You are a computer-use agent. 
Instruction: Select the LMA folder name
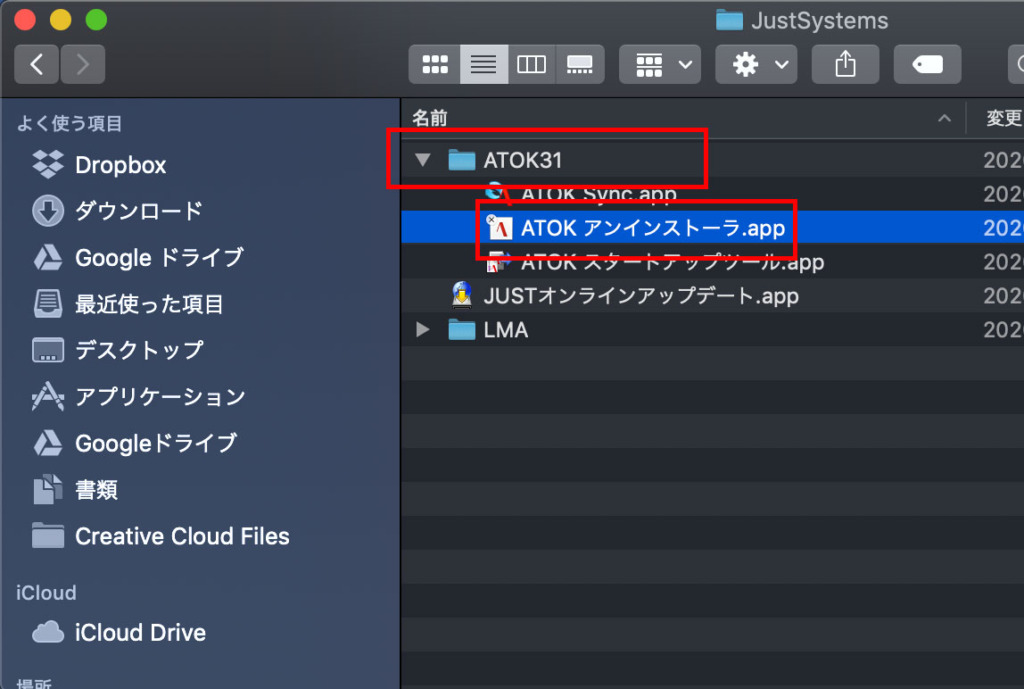pos(505,330)
